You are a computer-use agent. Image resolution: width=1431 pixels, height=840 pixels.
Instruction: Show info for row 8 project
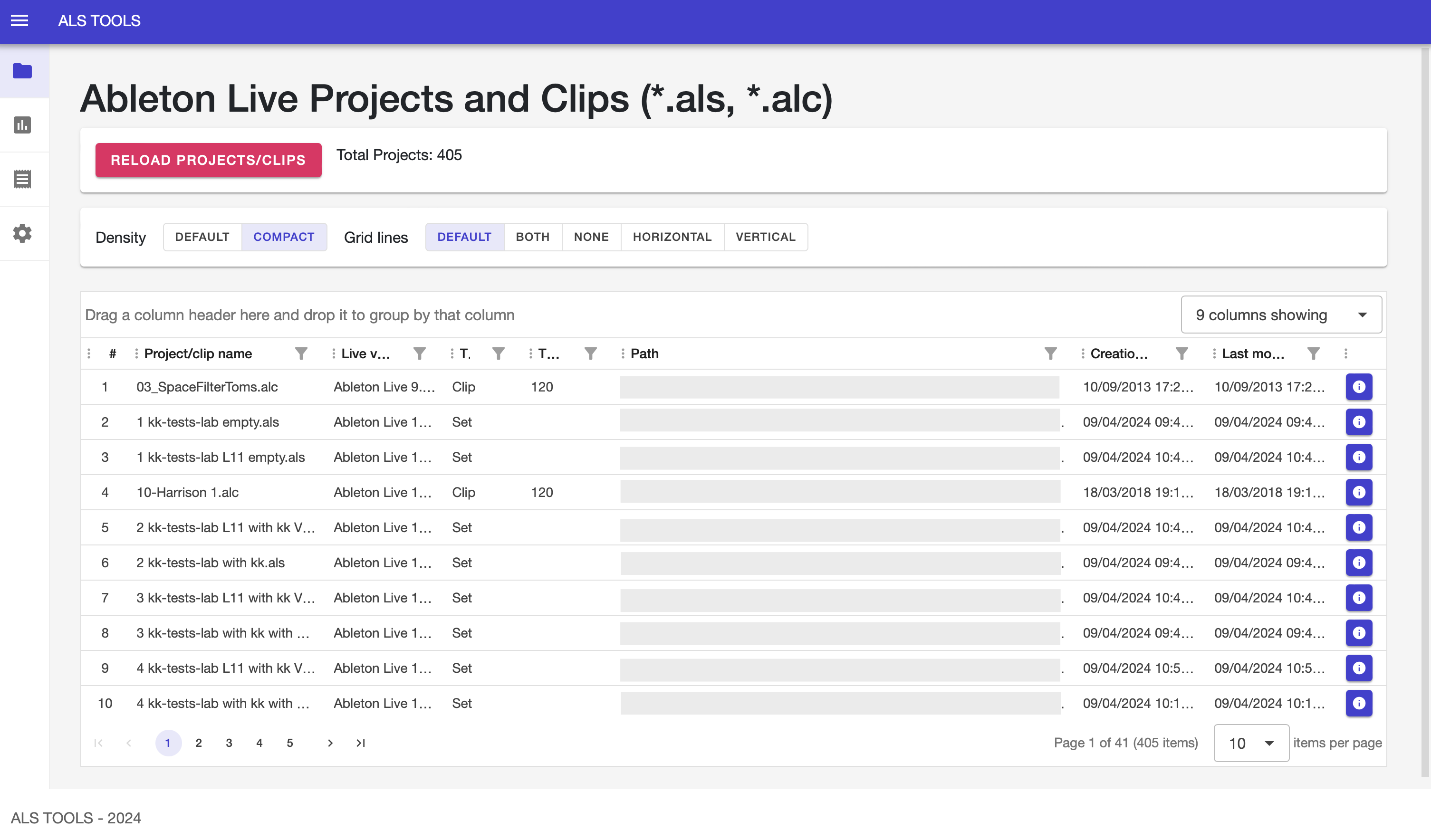1359,633
